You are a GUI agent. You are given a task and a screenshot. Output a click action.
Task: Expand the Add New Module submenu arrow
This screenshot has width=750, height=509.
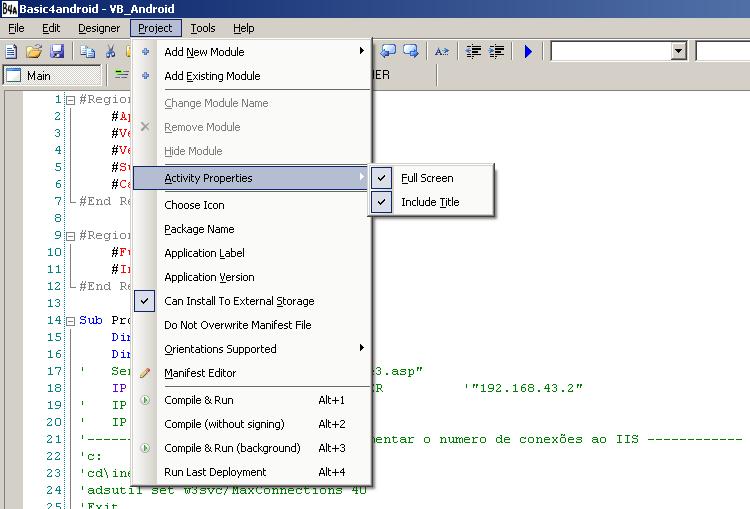click(x=362, y=51)
